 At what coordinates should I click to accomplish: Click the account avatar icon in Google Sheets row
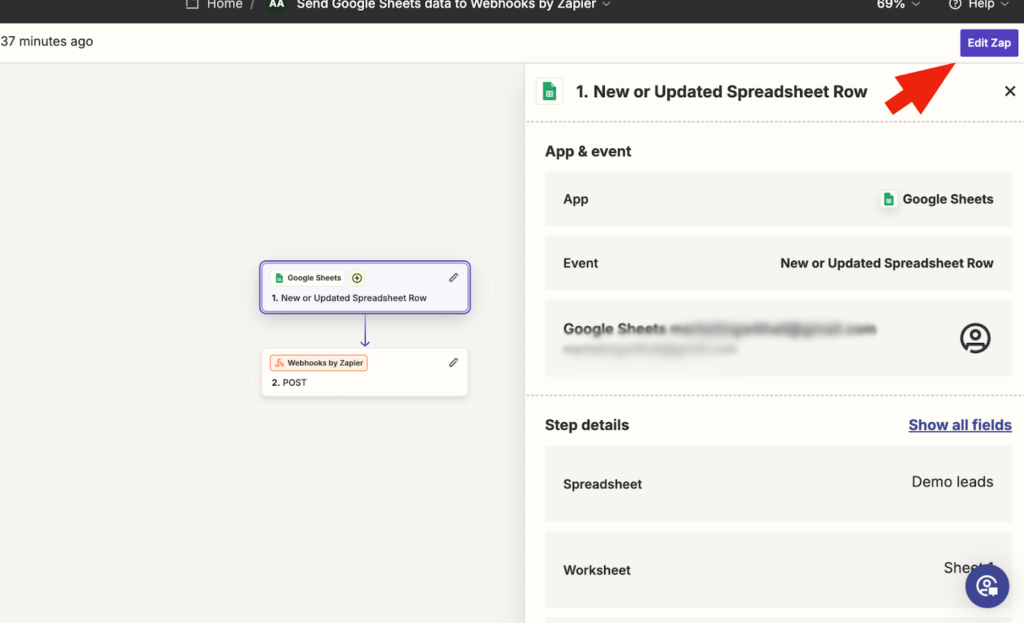pyautogui.click(x=975, y=338)
